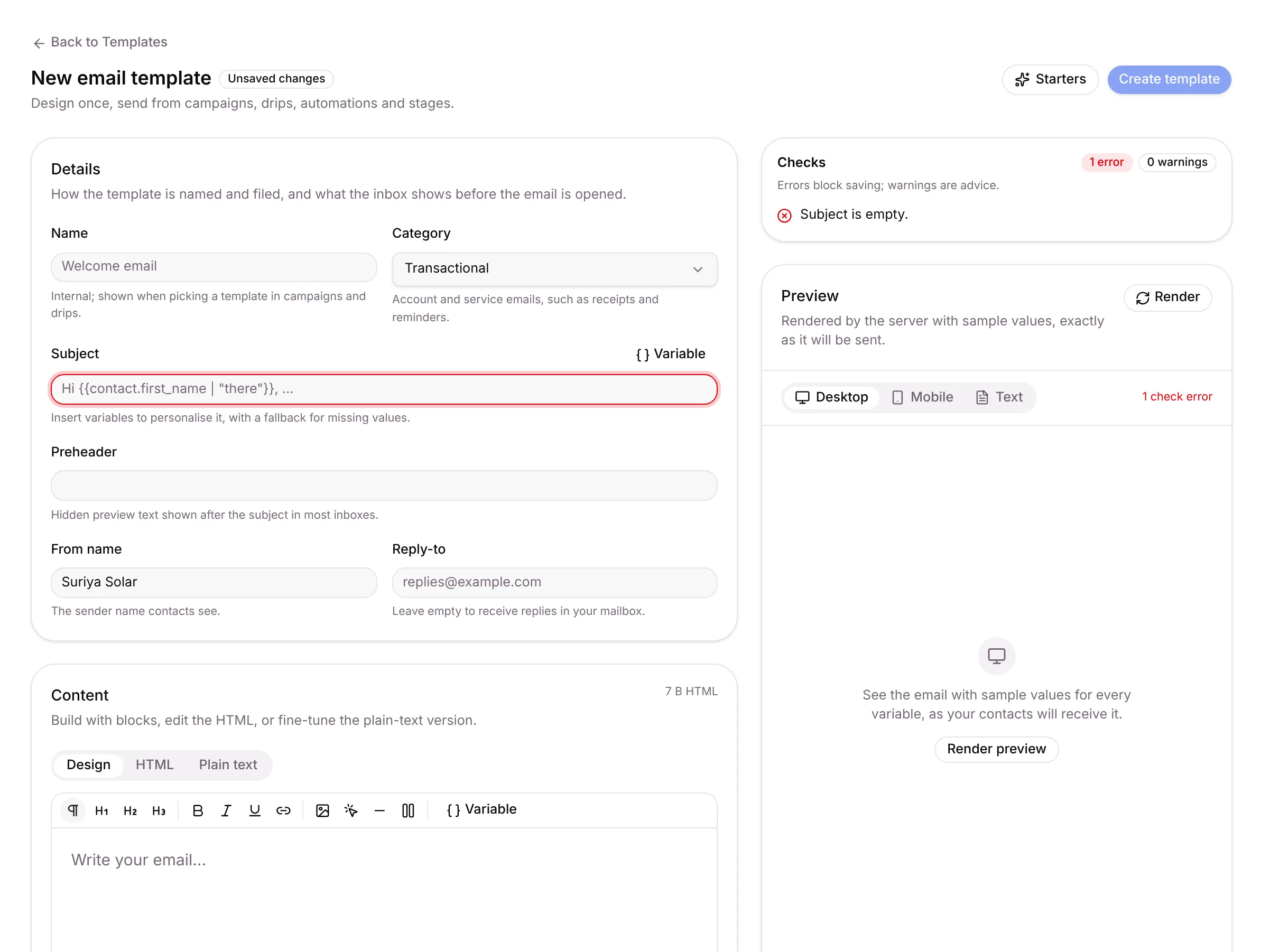Select the paragraph format icon
Viewport: 1279px width, 952px height.
coord(73,810)
